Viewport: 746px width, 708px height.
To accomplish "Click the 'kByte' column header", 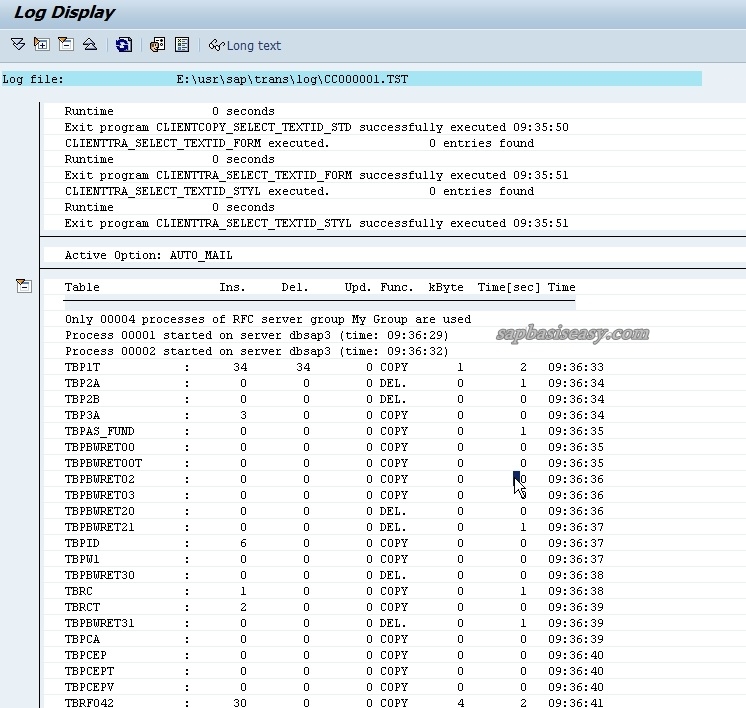I will (x=446, y=287).
